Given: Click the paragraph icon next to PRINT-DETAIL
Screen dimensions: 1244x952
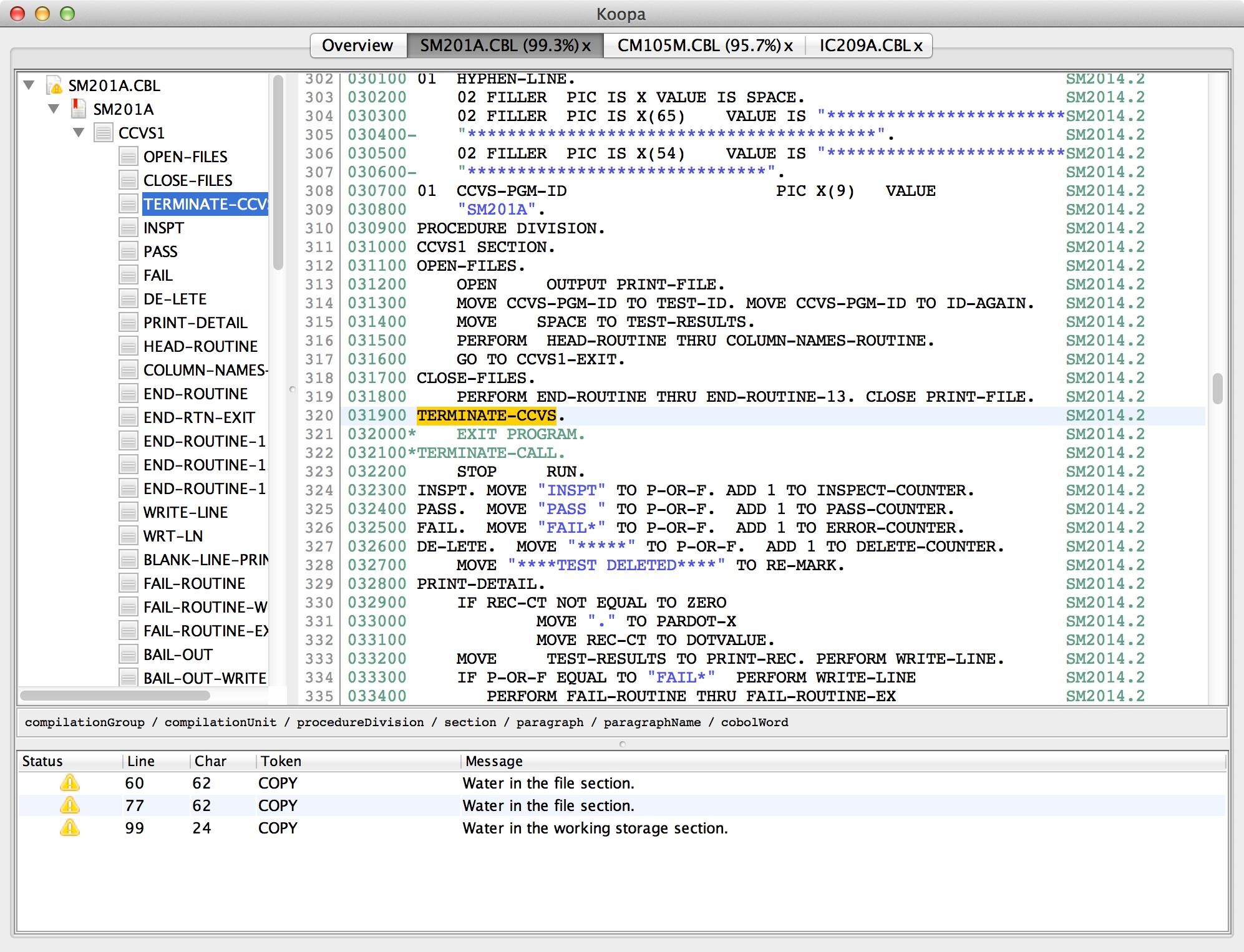Looking at the screenshot, I should pos(129,323).
